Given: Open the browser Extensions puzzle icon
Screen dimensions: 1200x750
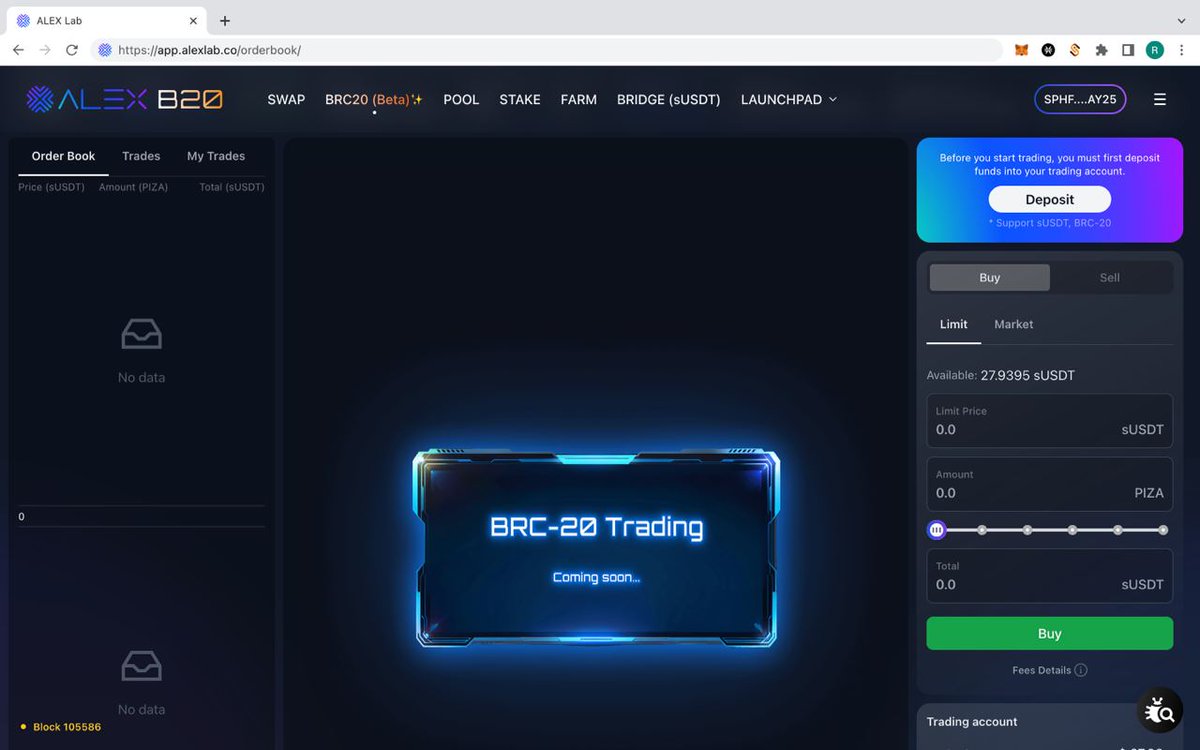Looking at the screenshot, I should tap(1101, 50).
